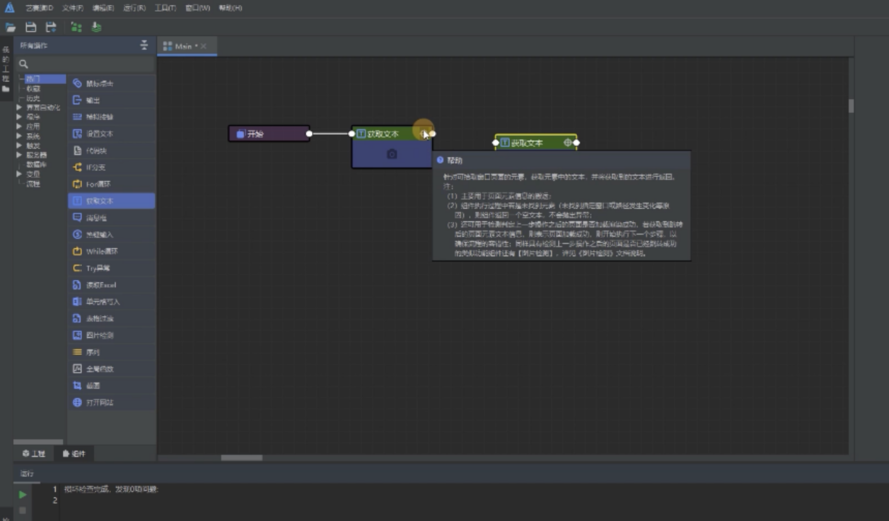Select the 收藏 tree item

33,88
